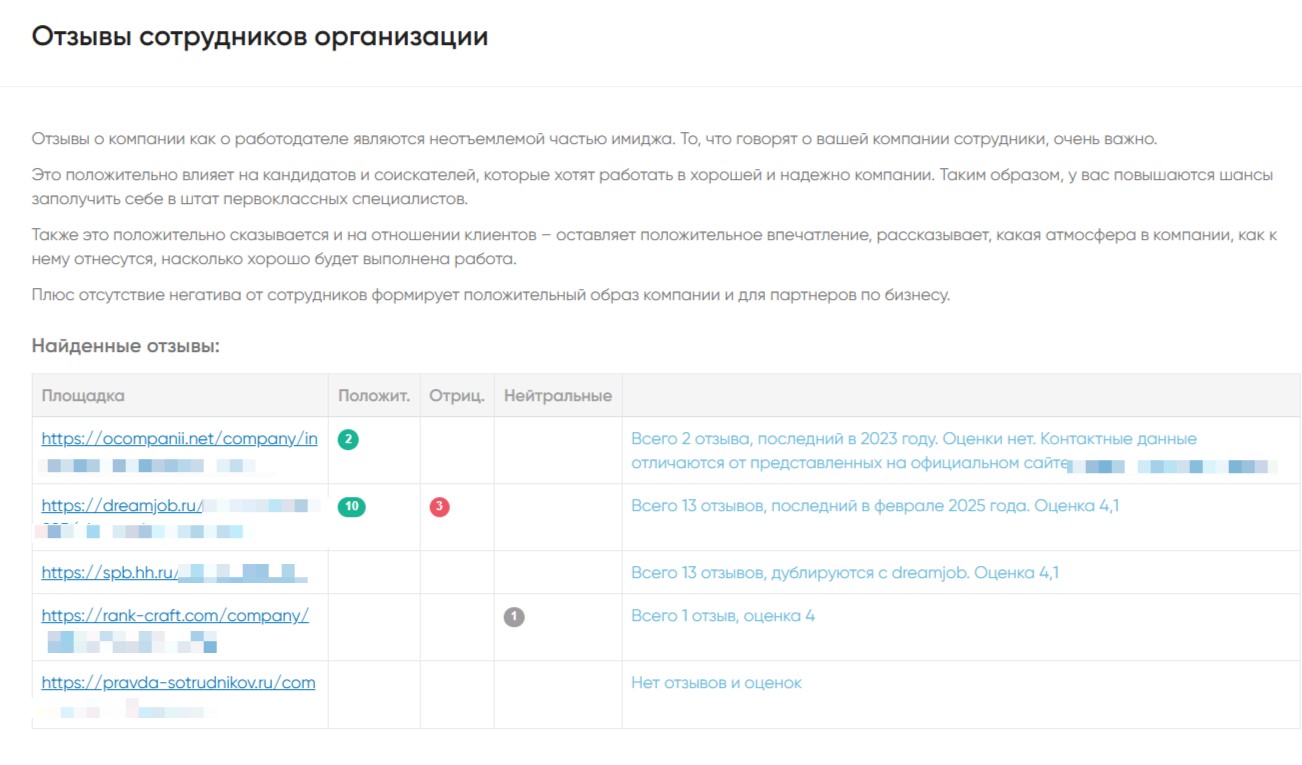Click the green badge showing 2 positive reviews
Viewport: 1302px width, 765px height.
coord(348,439)
